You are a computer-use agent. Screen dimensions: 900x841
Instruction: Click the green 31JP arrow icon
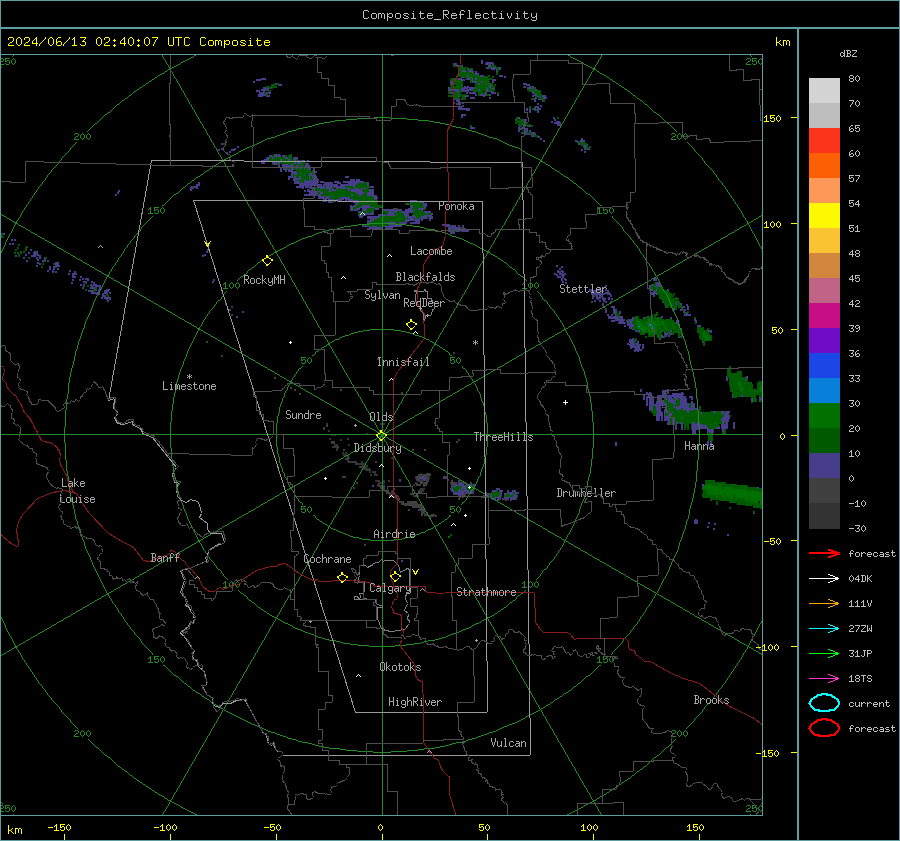(x=824, y=653)
